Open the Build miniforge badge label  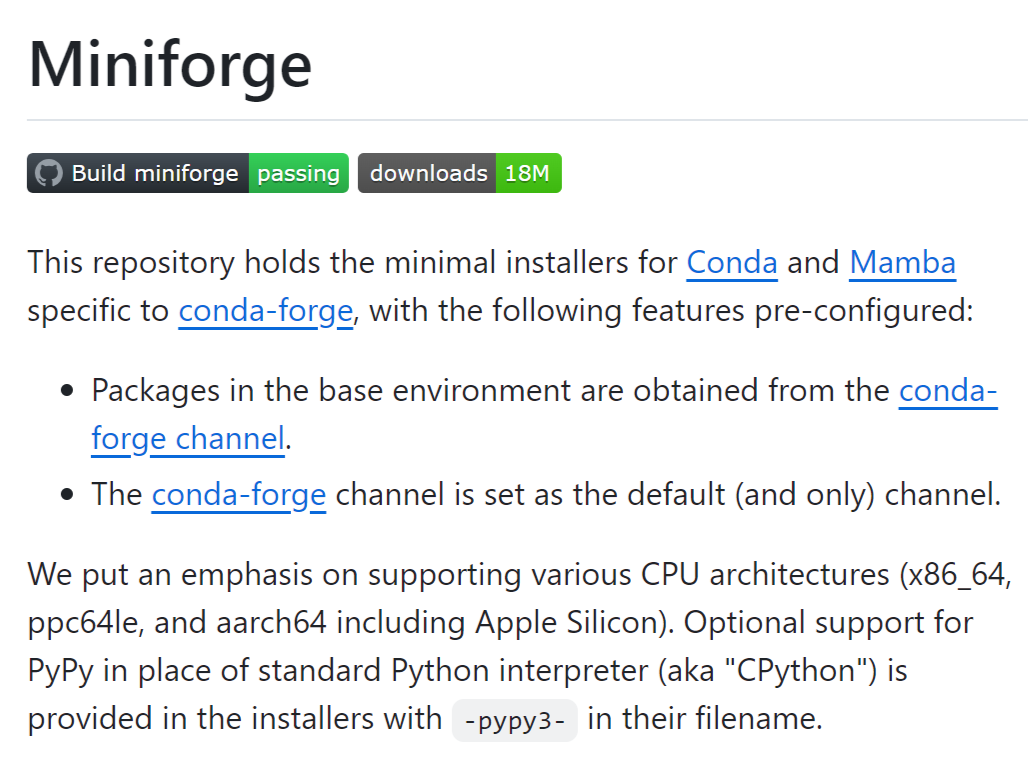tap(154, 173)
